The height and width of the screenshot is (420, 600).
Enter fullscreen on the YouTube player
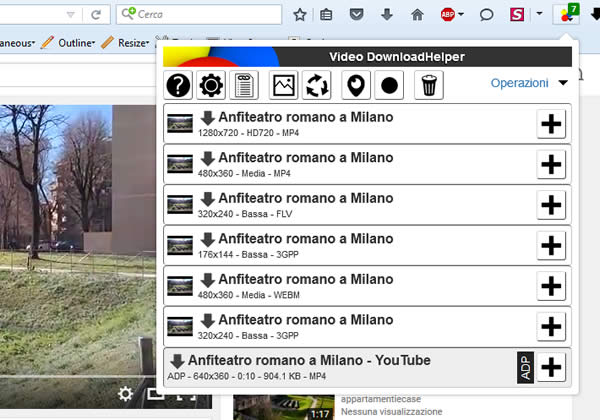tap(186, 395)
